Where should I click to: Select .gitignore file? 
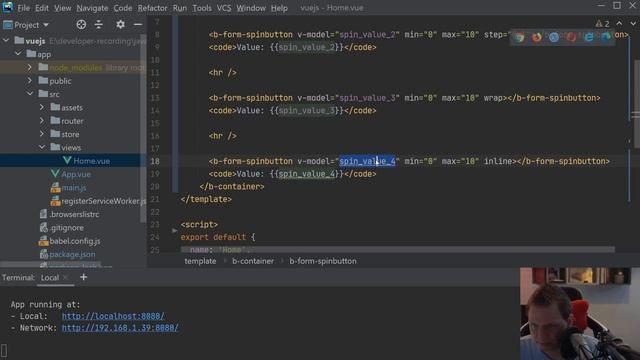pos(67,228)
